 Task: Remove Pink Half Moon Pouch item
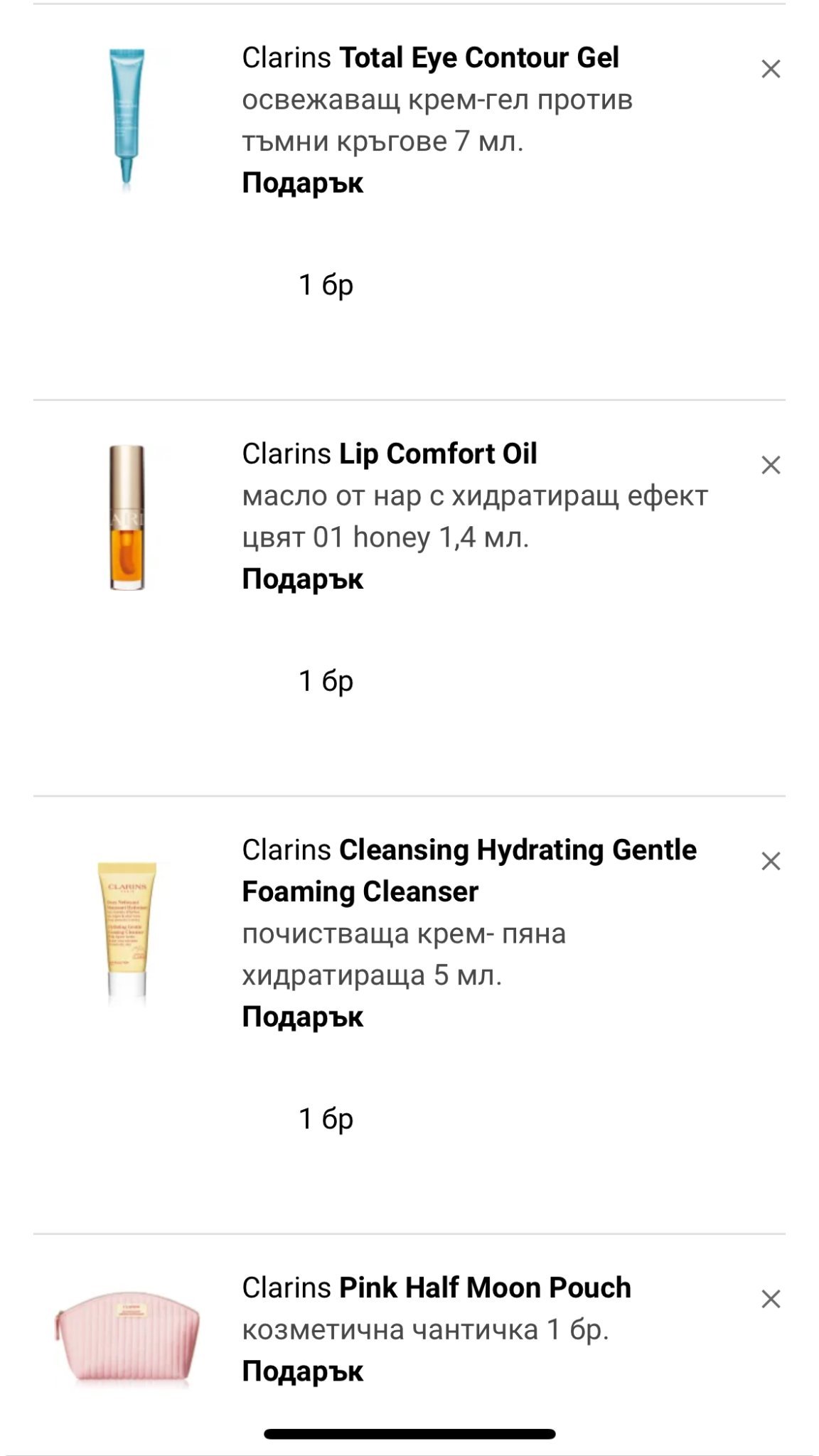(771, 1299)
